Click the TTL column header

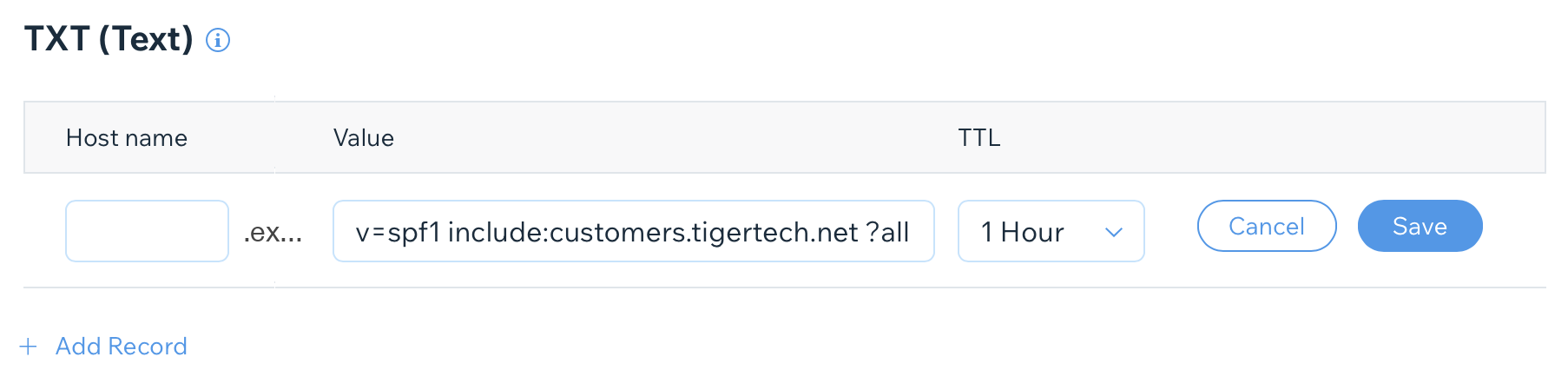979,138
